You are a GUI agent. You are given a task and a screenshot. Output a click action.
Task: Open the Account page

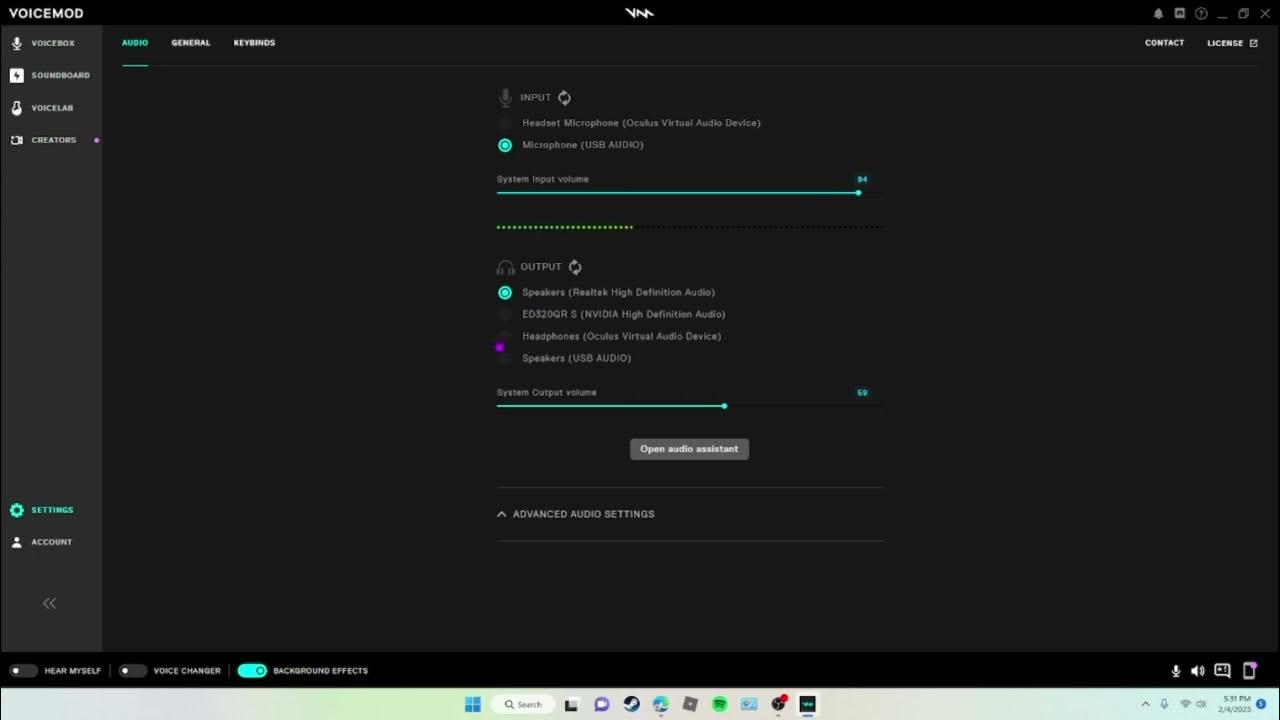point(42,542)
